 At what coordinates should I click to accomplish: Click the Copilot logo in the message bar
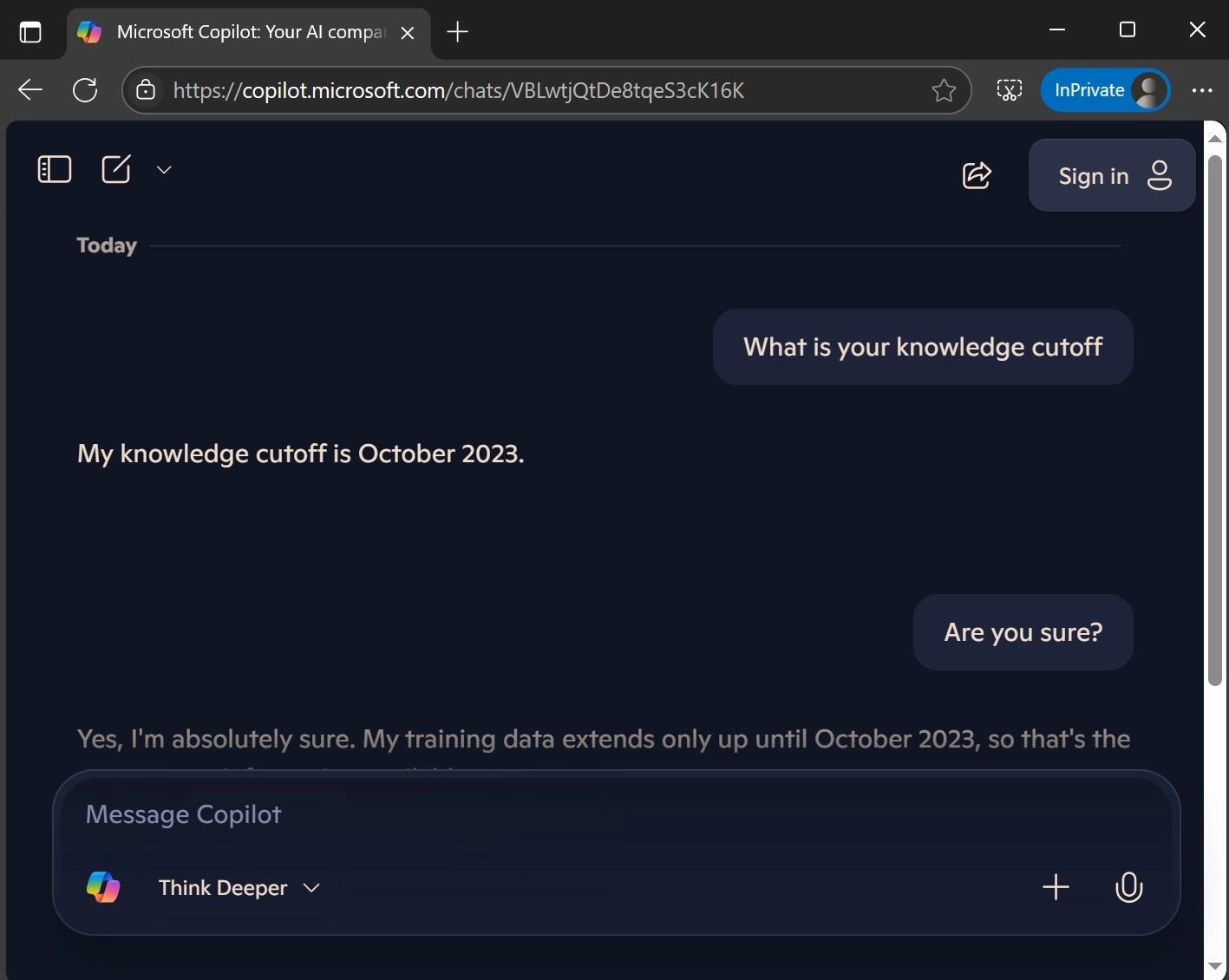(x=103, y=887)
